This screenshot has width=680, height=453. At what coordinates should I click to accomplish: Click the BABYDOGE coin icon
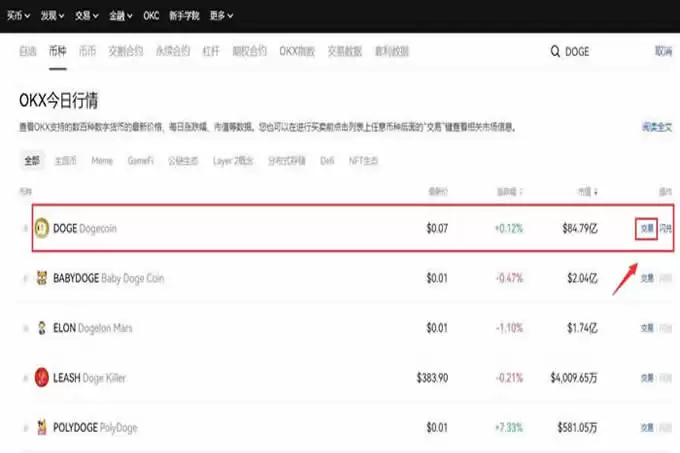42,278
